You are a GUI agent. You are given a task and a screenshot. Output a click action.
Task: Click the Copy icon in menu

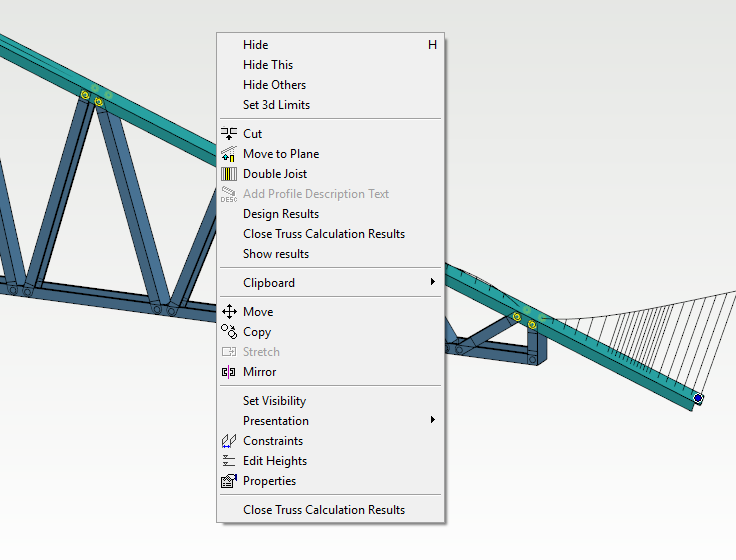click(x=229, y=332)
